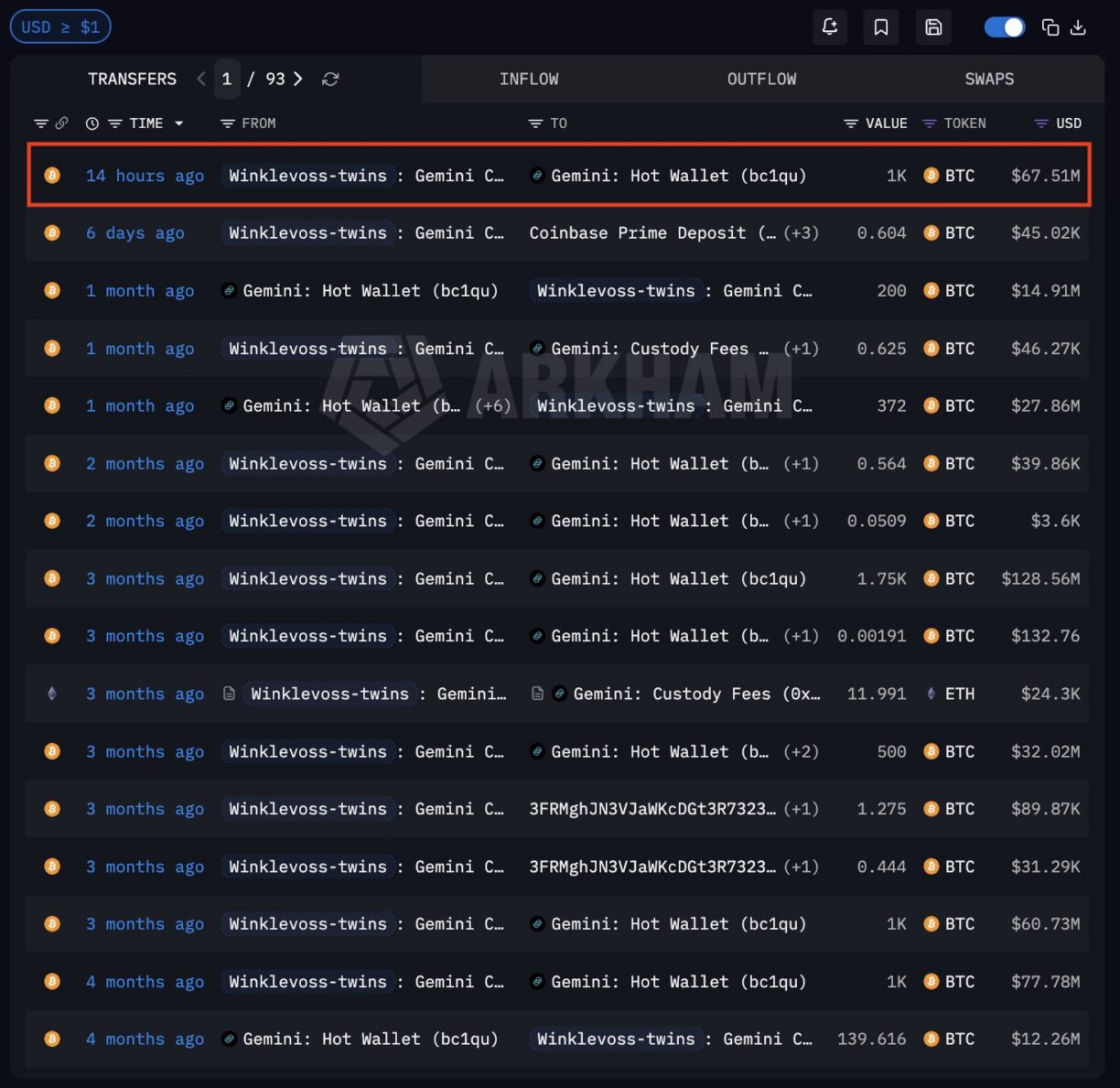Go to the previous transfers page

click(x=201, y=79)
